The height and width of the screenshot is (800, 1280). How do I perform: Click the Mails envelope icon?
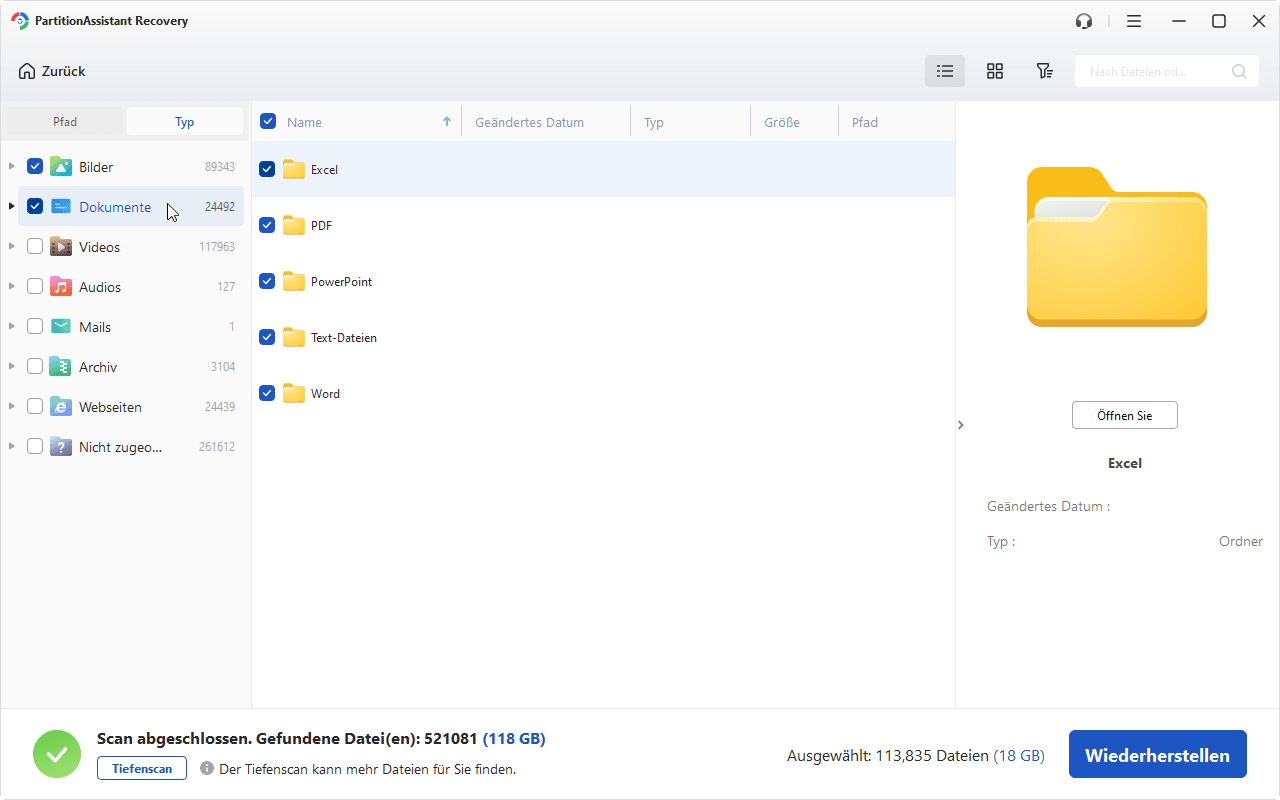[x=61, y=327]
